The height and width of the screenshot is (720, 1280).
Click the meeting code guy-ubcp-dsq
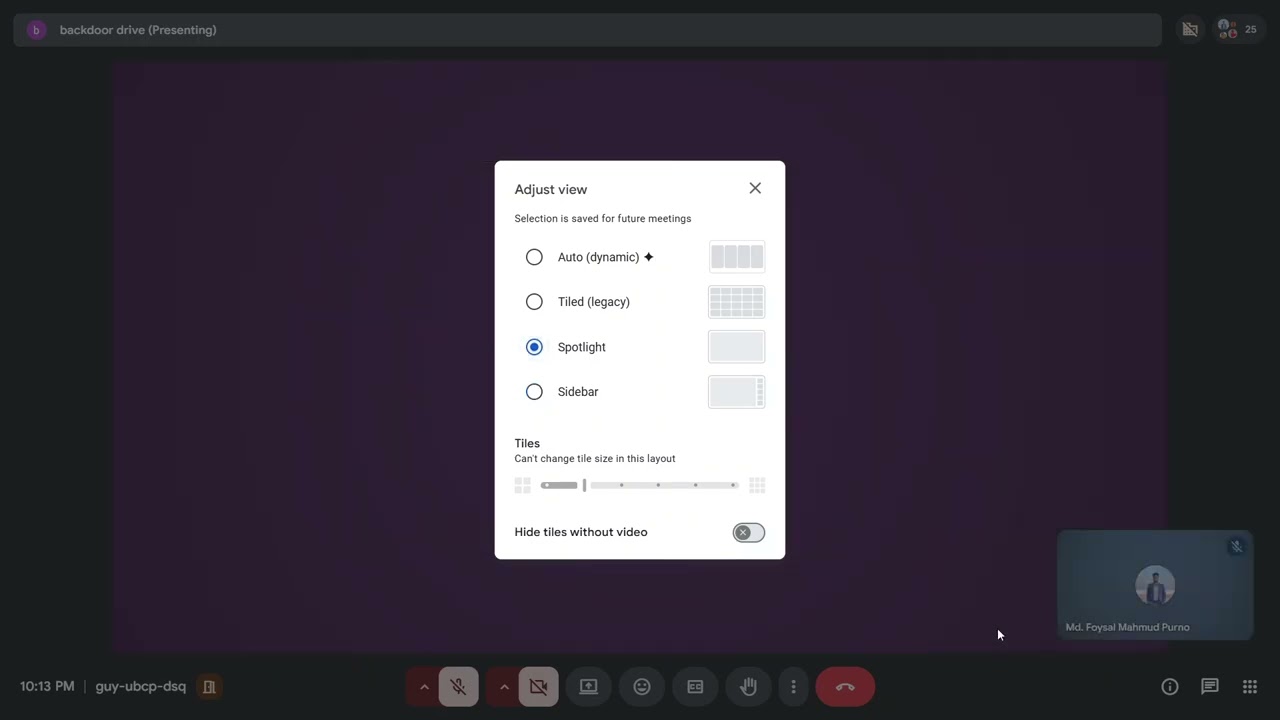pos(141,687)
